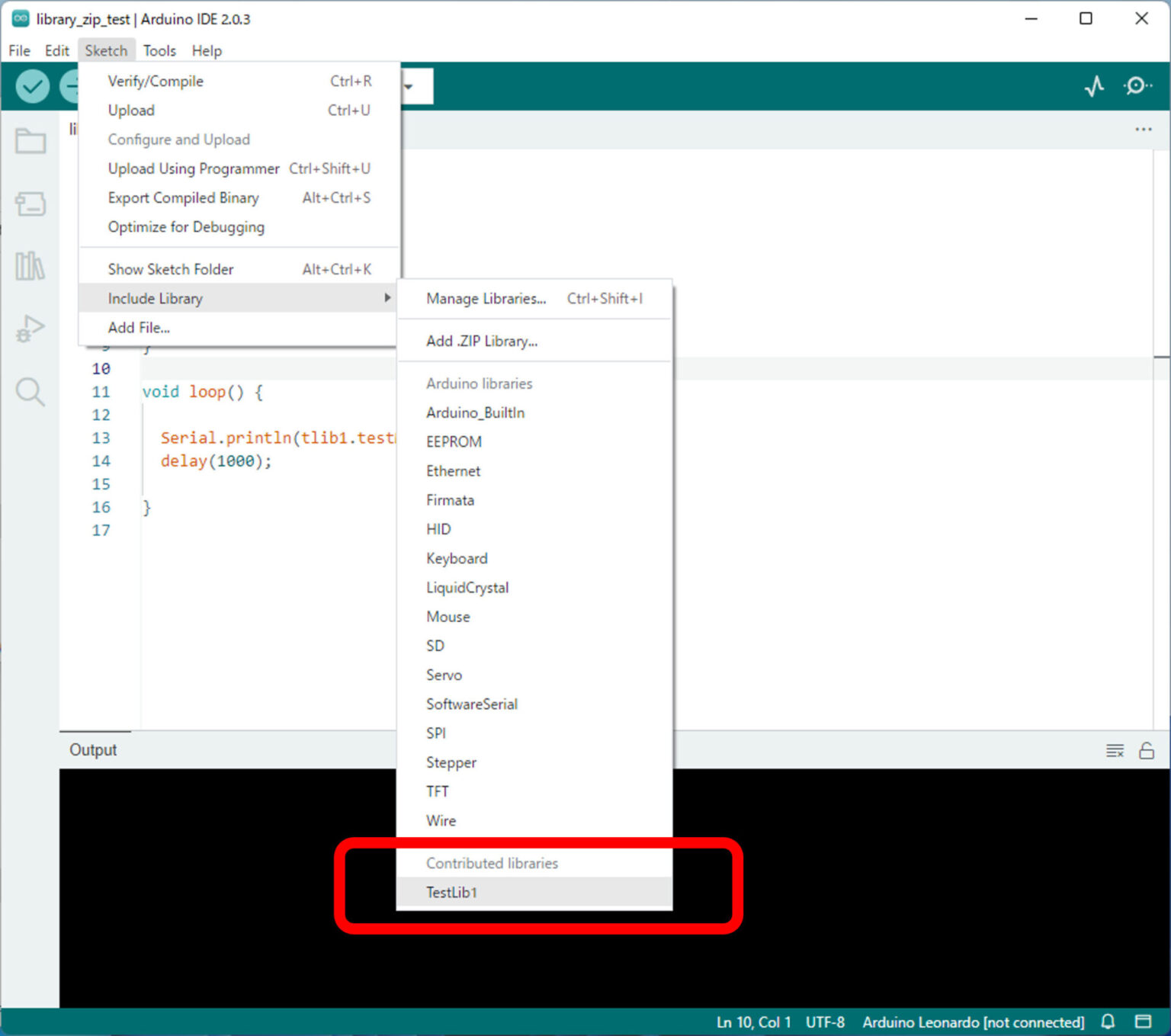Toggle the bottom-right panel layout control

1144,1022
